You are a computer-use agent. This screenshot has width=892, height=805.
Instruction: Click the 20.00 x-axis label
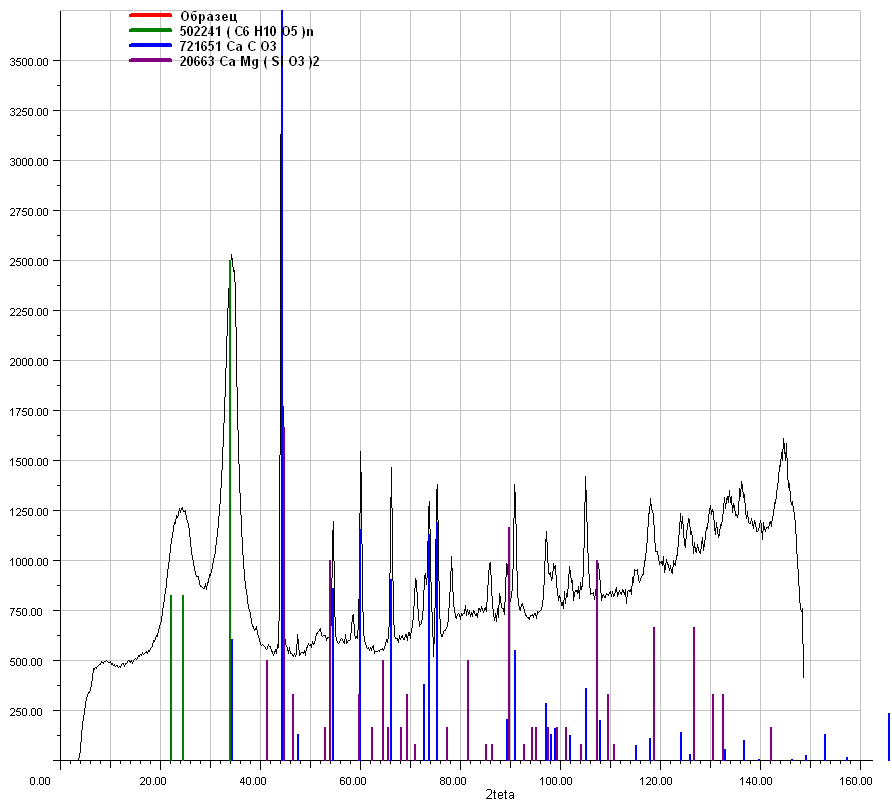tap(153, 781)
